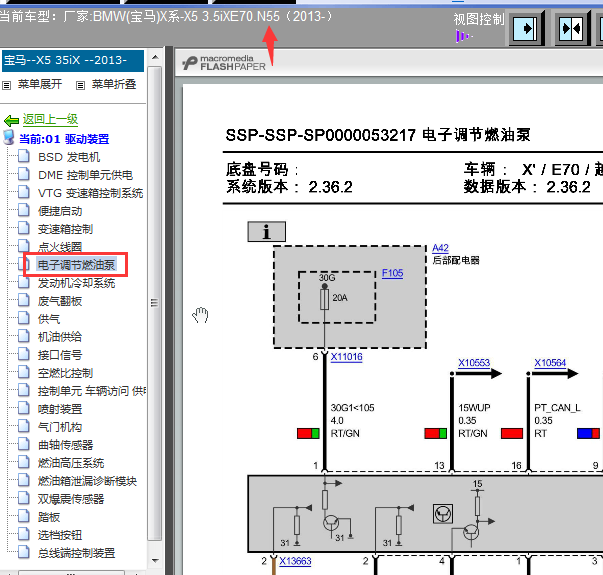Select DME 控制单元供电 in the tree
Screen dimensions: 603x575
tap(85, 175)
